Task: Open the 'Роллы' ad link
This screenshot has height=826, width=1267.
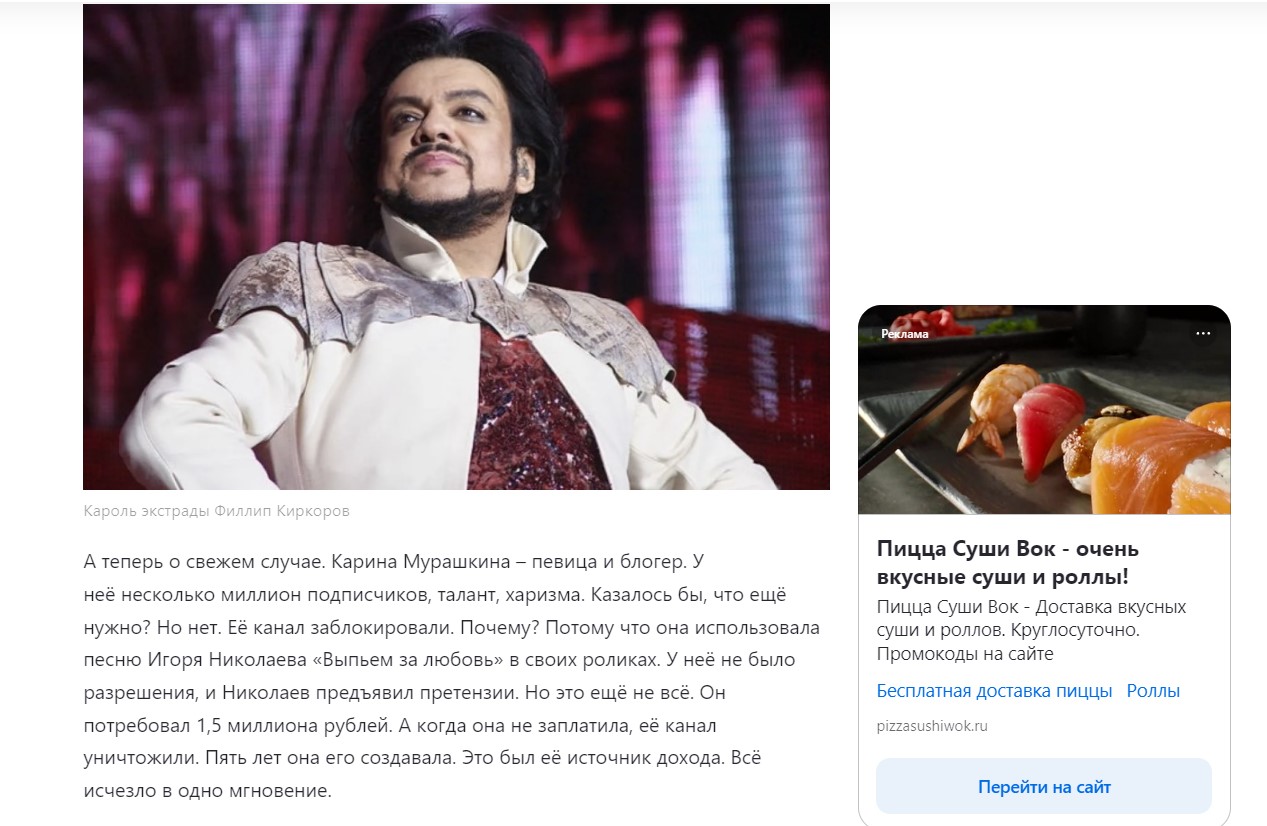Action: click(x=1153, y=691)
